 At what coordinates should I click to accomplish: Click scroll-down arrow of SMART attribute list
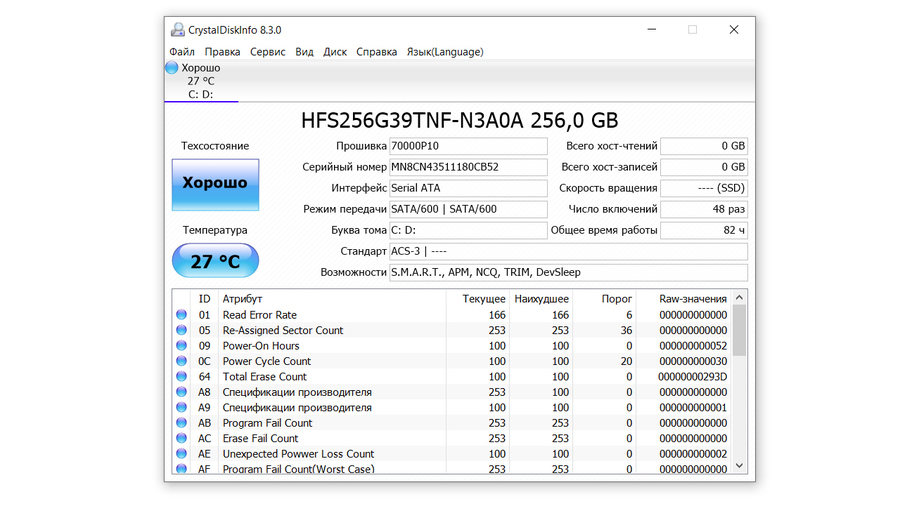[x=739, y=465]
